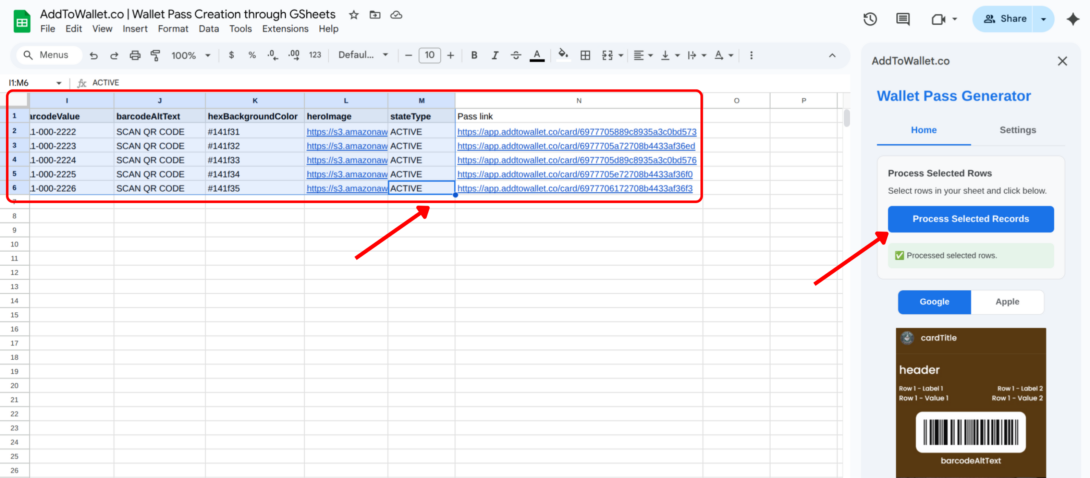Open the 123 number formats menu

pyautogui.click(x=315, y=56)
